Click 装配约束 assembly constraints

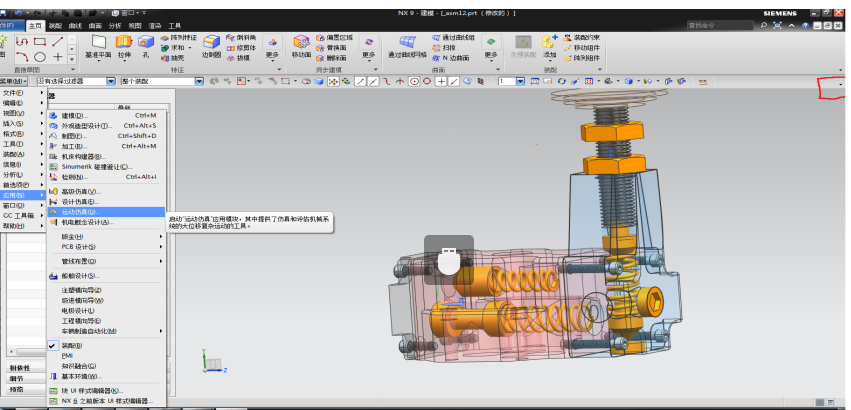coord(582,38)
